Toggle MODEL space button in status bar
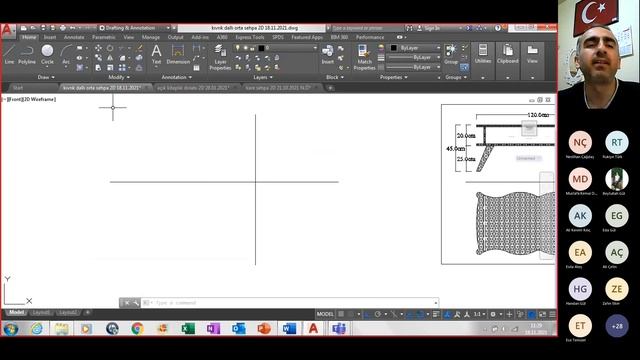Viewport: 640px width, 360px height. coord(325,314)
